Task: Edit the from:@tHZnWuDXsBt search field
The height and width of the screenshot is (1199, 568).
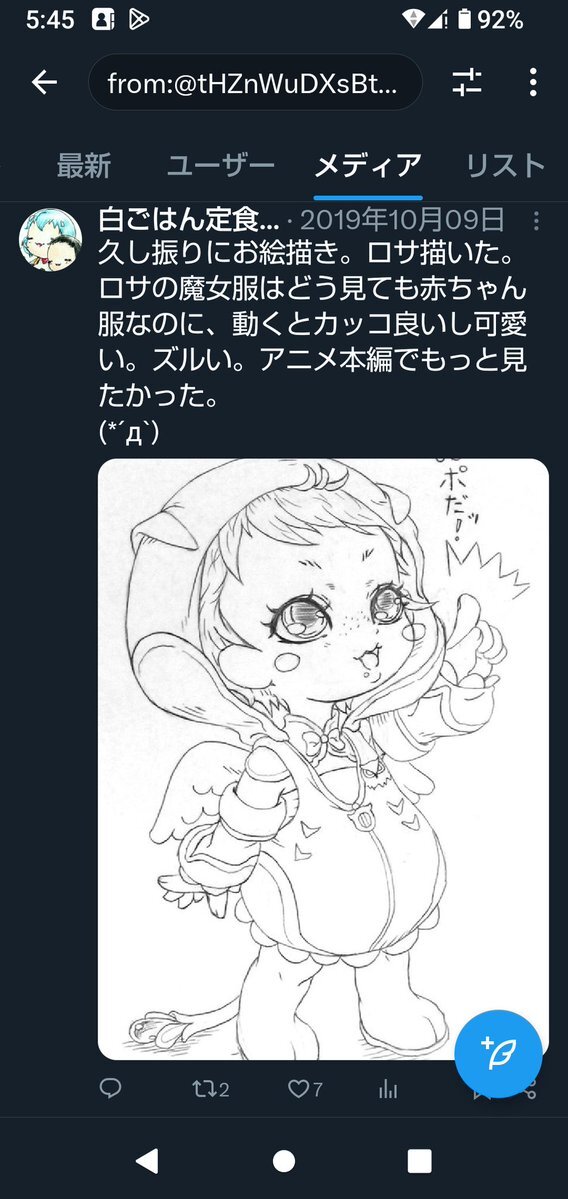Action: click(x=255, y=82)
